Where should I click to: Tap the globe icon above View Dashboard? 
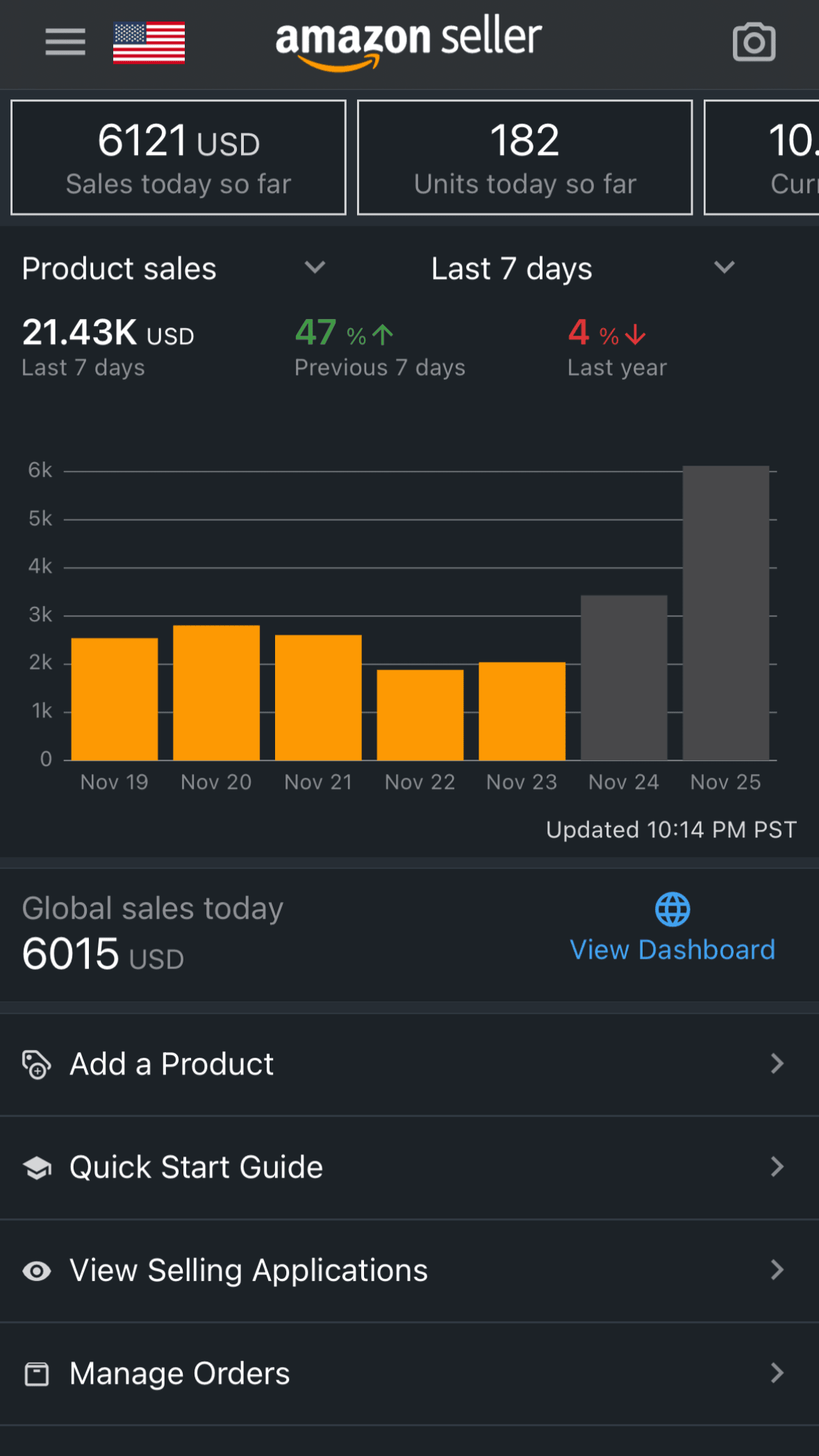coord(672,910)
